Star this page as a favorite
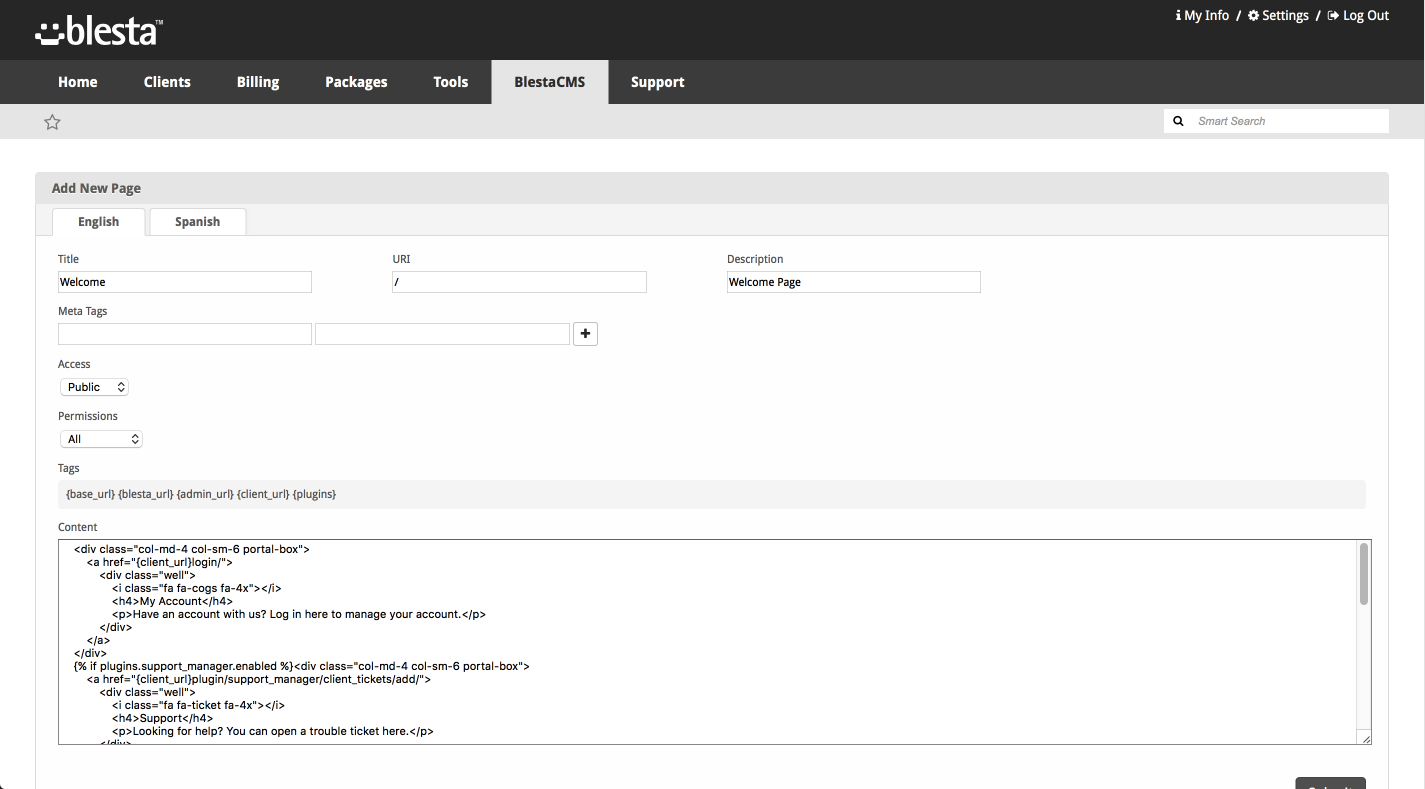 tap(53, 122)
